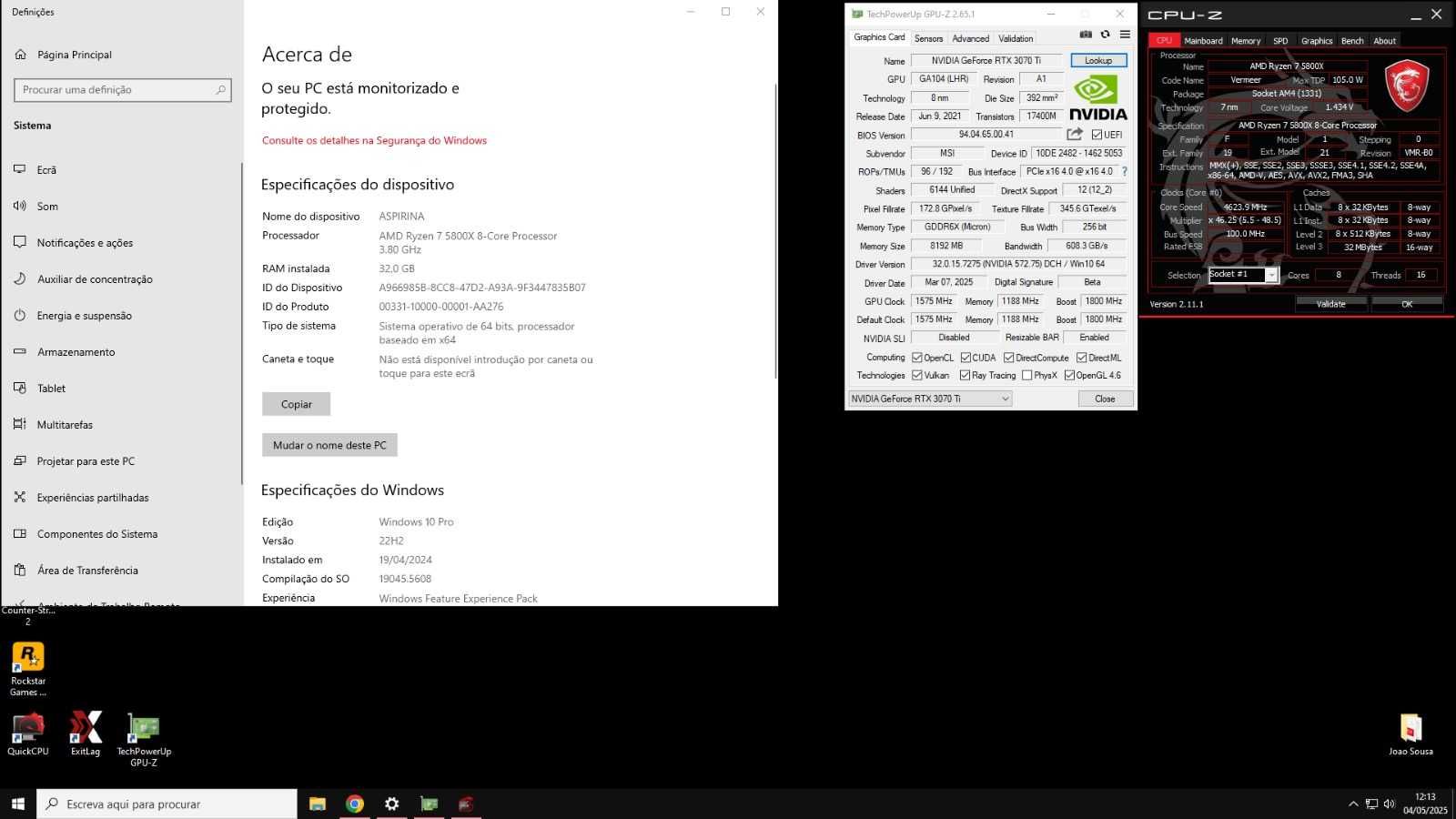Click Mudar o nome deste PC
Screen dimensions: 1456x819
pos(329,445)
